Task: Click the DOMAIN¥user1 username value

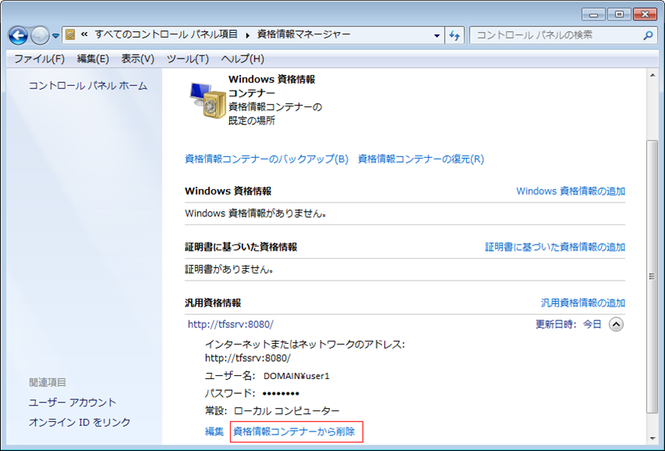Action: [296, 376]
